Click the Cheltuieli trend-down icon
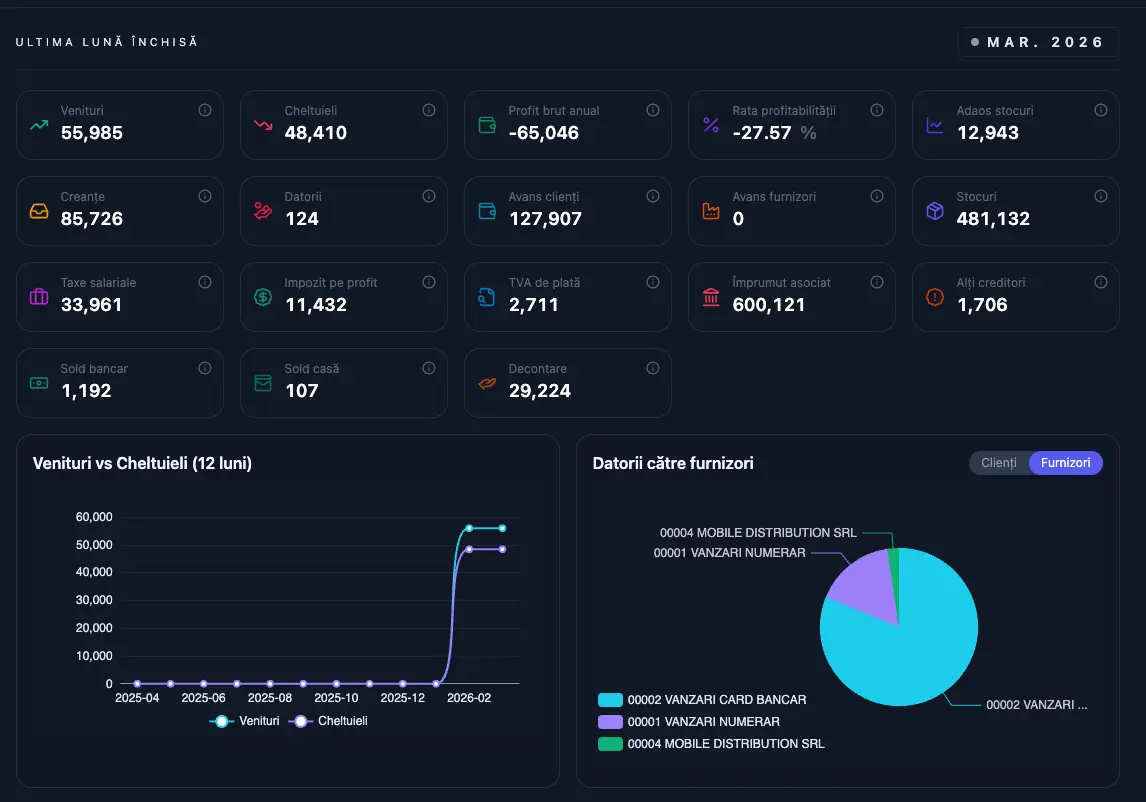Image resolution: width=1146 pixels, height=802 pixels. (263, 125)
